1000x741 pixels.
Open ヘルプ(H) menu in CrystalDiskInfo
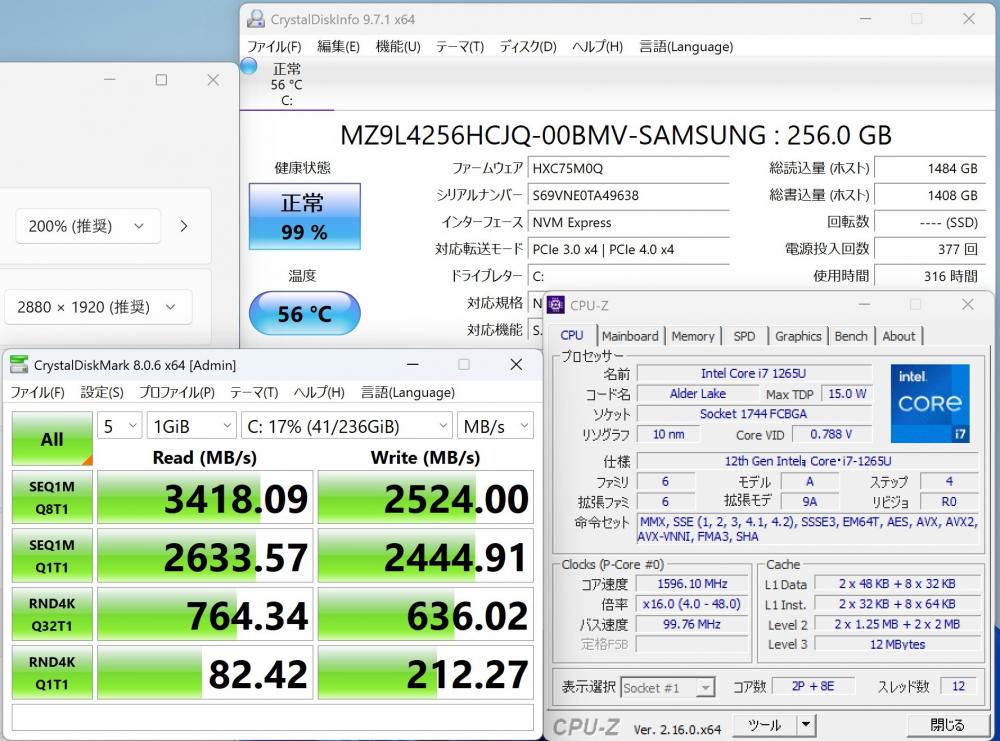click(598, 47)
